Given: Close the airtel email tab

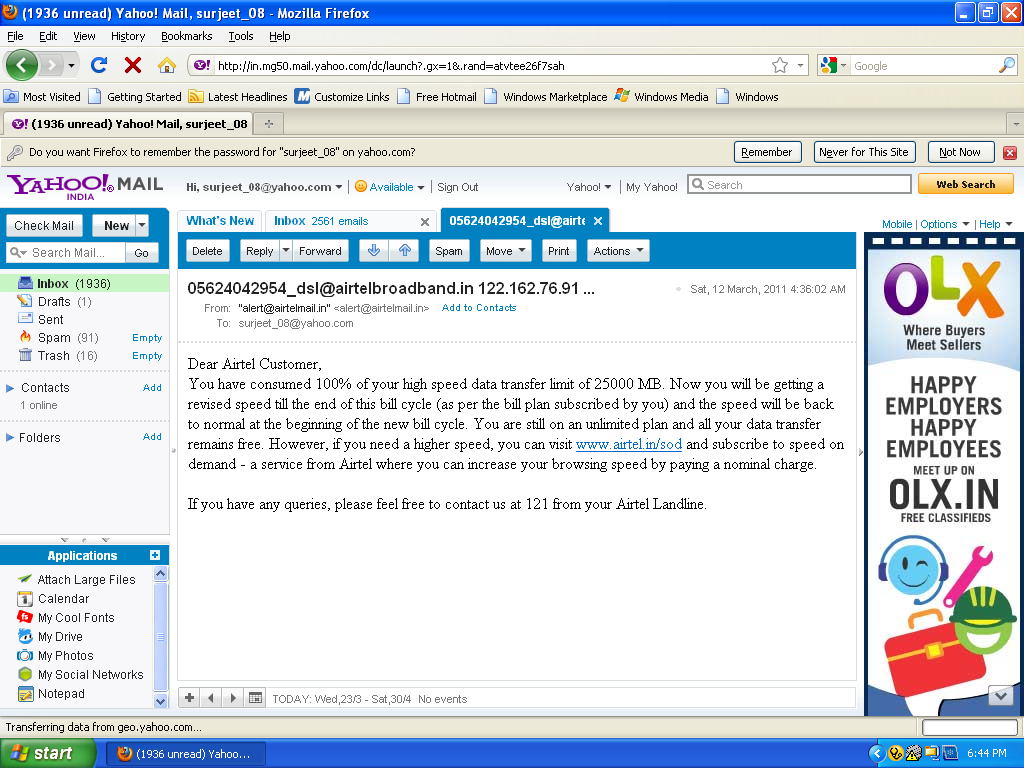Looking at the screenshot, I should click(x=598, y=221).
